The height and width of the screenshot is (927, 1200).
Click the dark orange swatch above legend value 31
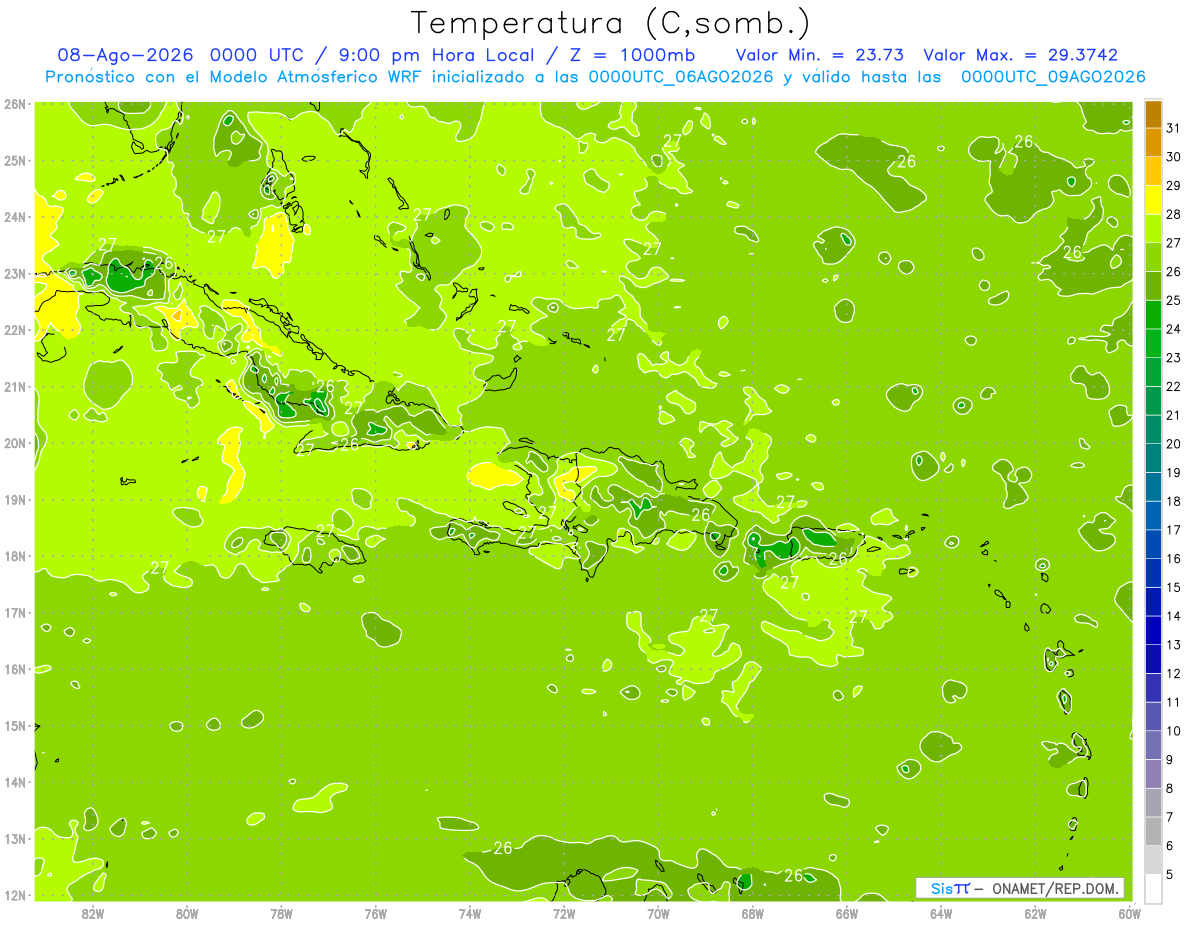[x=1153, y=114]
